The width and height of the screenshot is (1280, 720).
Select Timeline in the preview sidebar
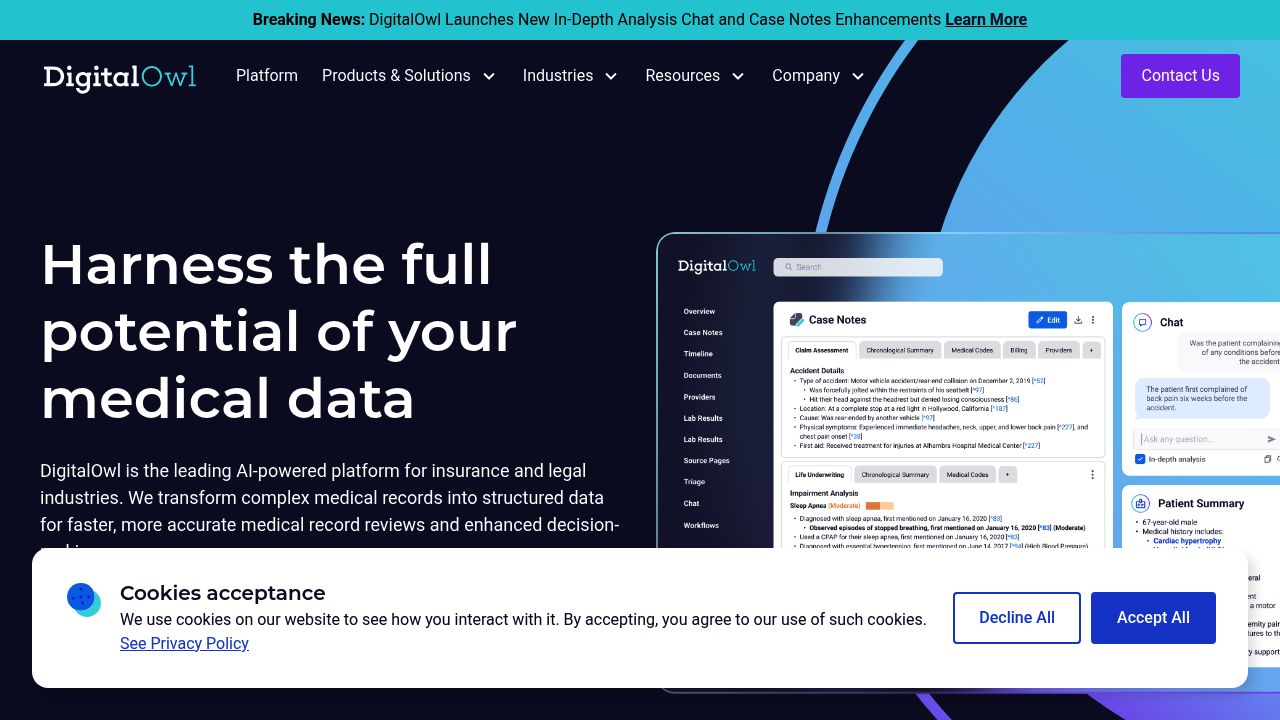tap(698, 354)
